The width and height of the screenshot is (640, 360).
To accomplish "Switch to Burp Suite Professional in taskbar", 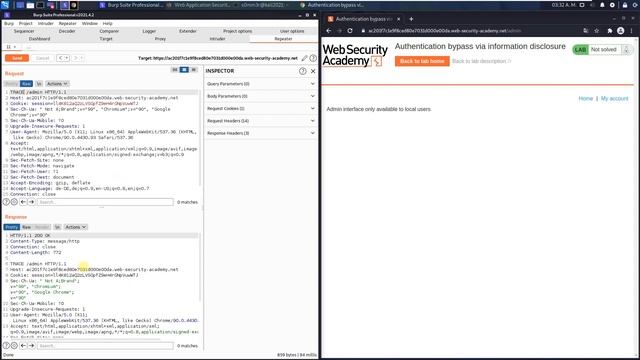I will [x=131, y=5].
